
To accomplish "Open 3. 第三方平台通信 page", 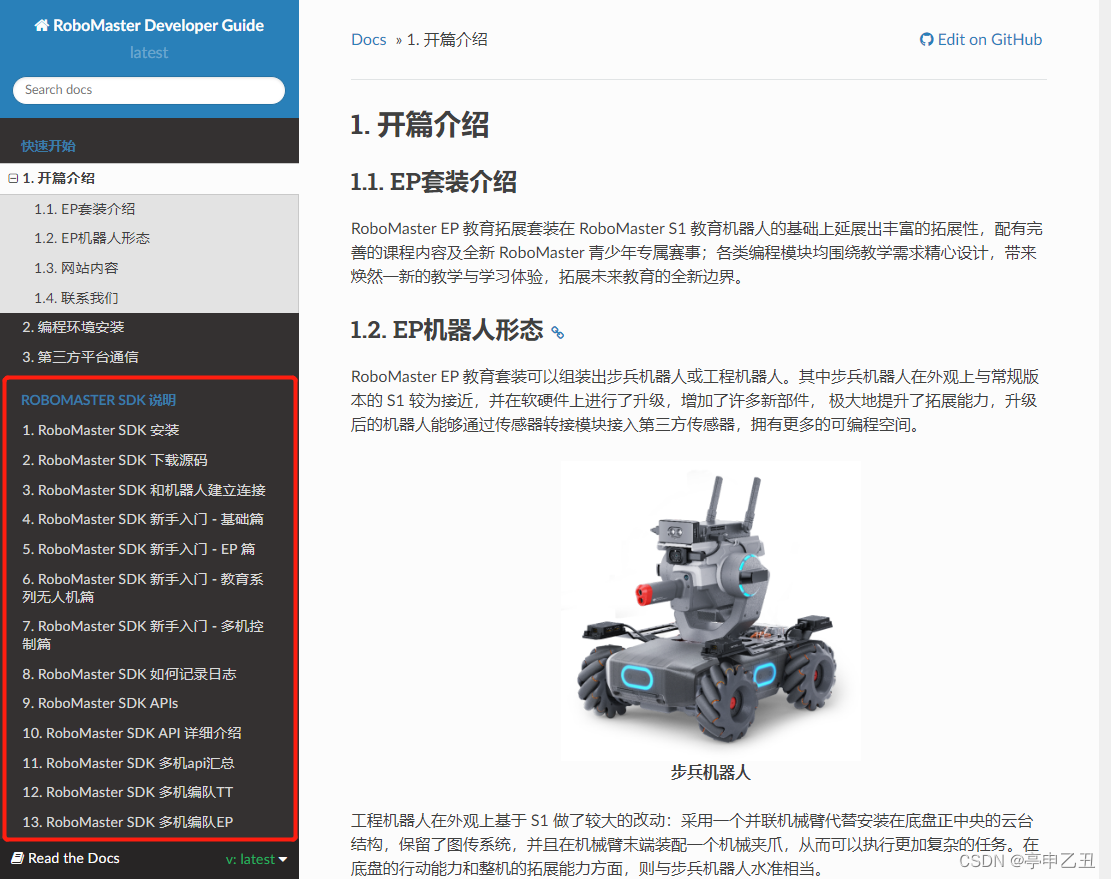I will (x=80, y=357).
